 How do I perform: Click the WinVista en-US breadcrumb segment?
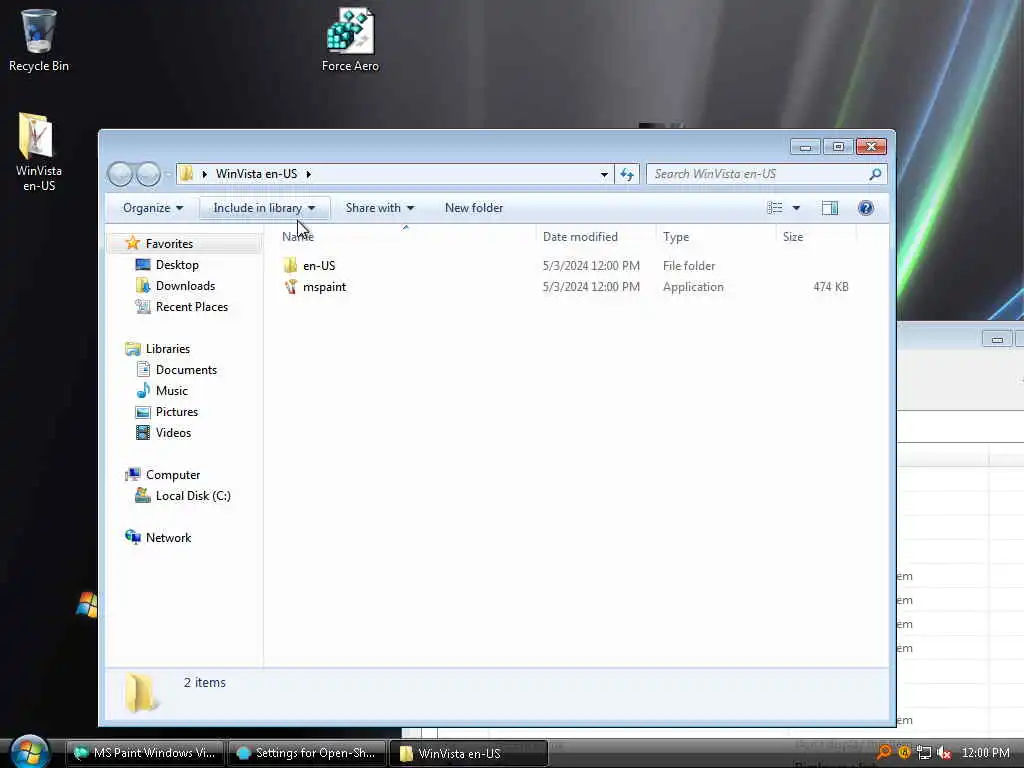[257, 174]
